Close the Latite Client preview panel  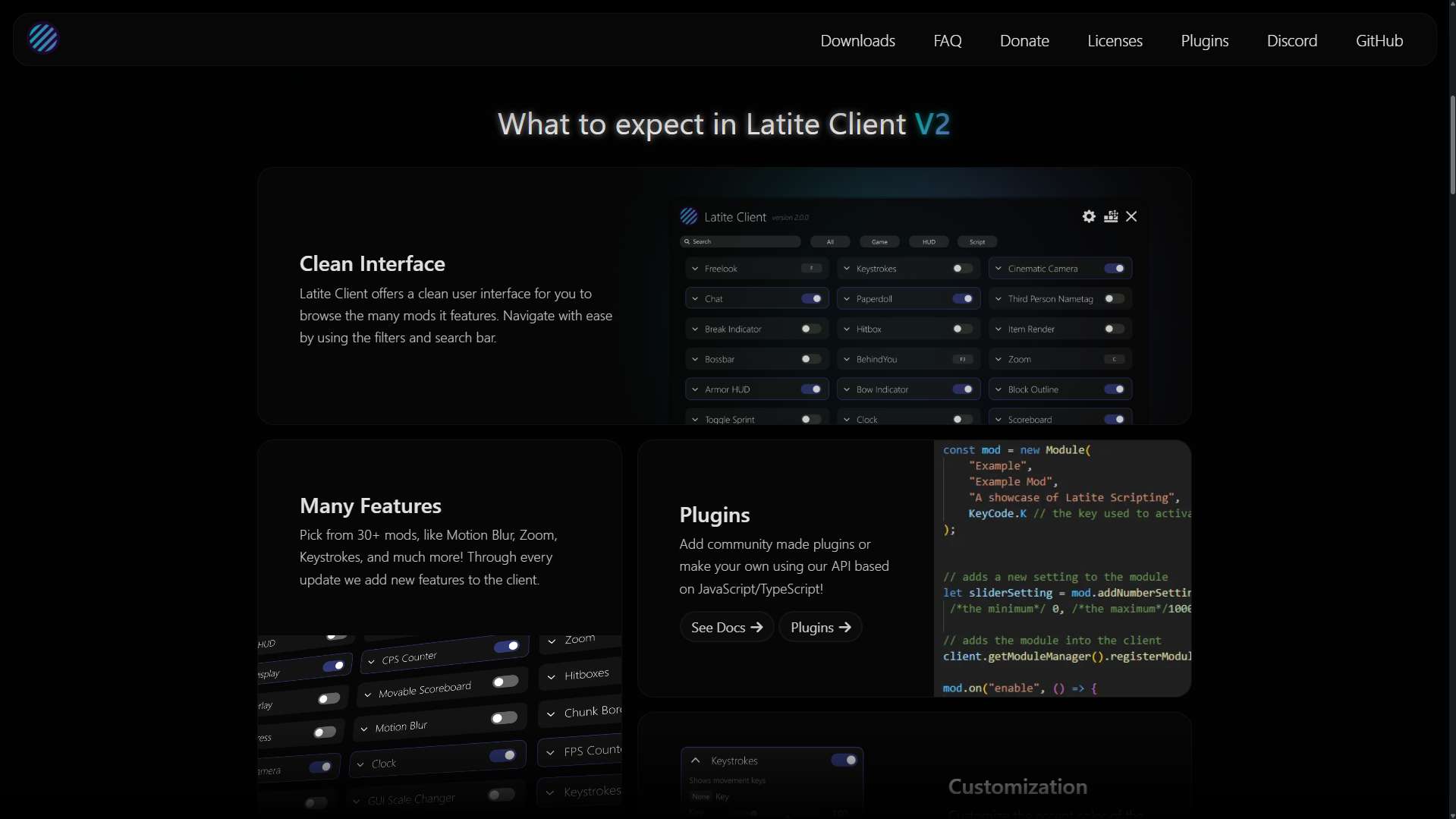(1131, 216)
